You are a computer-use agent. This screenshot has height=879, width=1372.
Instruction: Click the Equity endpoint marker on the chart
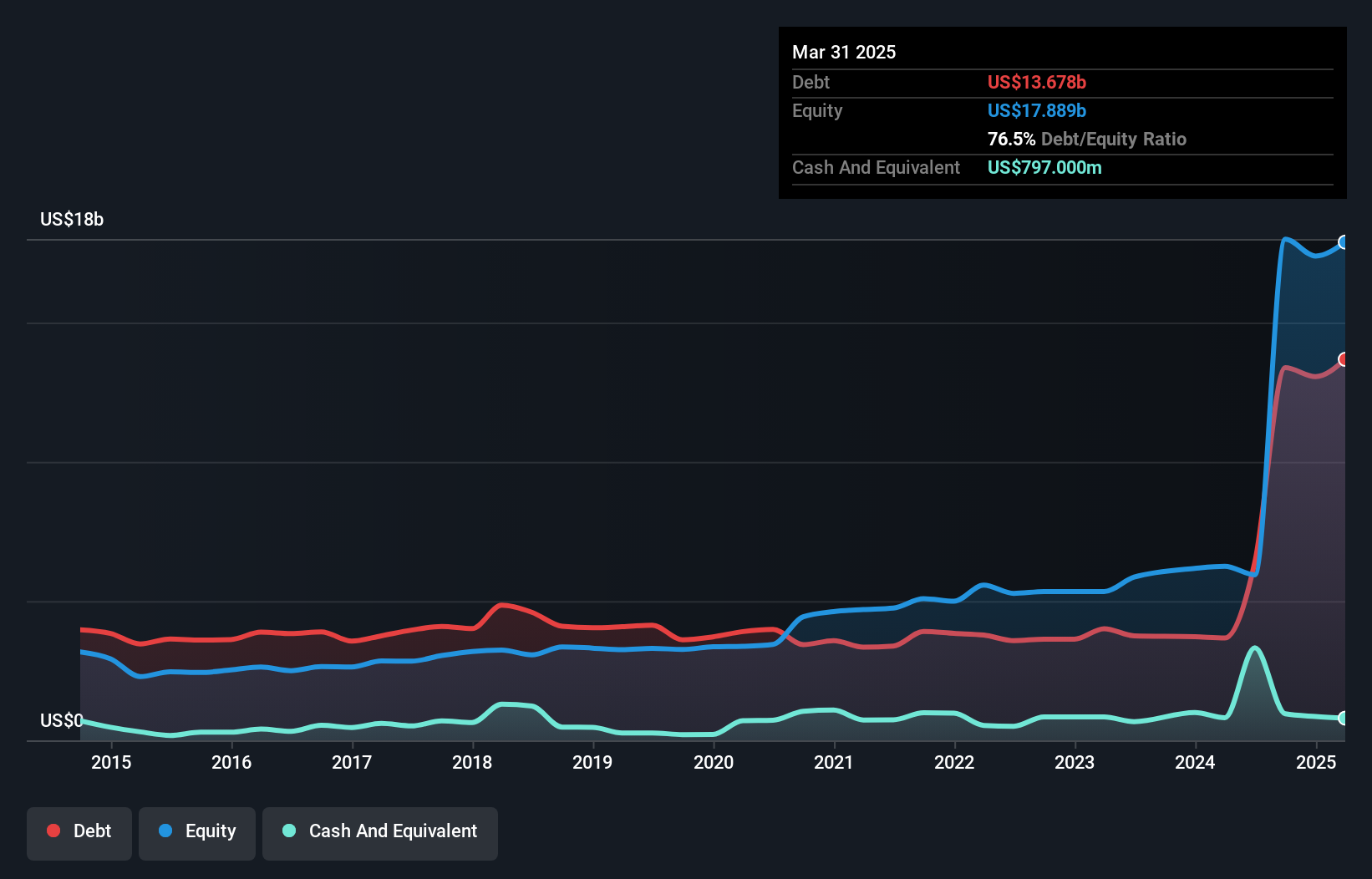1344,242
